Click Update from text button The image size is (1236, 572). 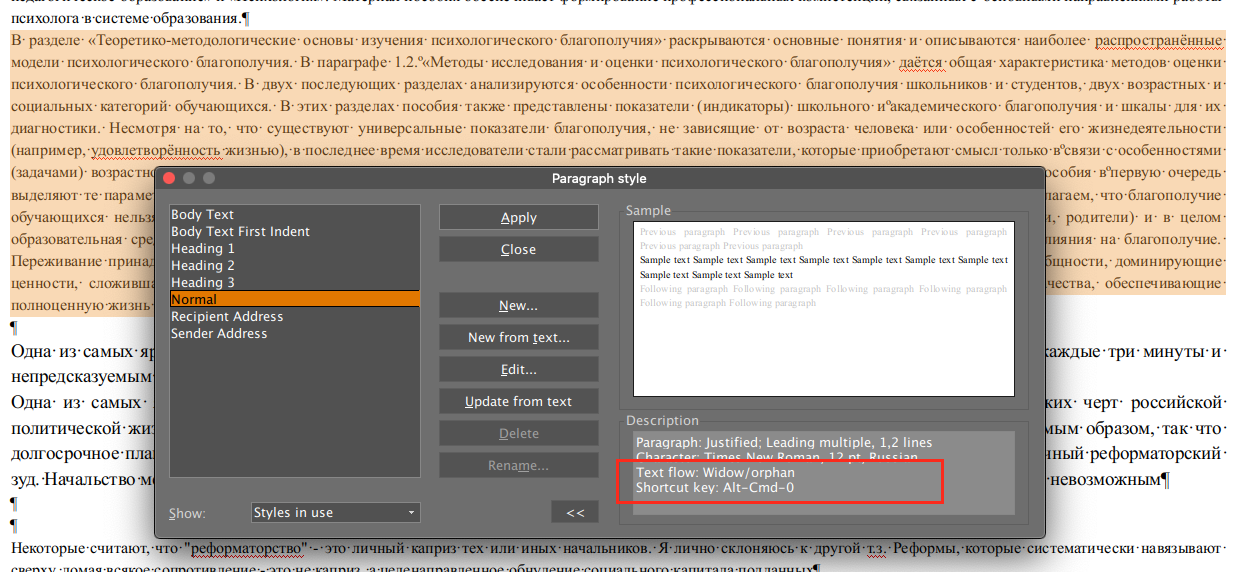(518, 401)
